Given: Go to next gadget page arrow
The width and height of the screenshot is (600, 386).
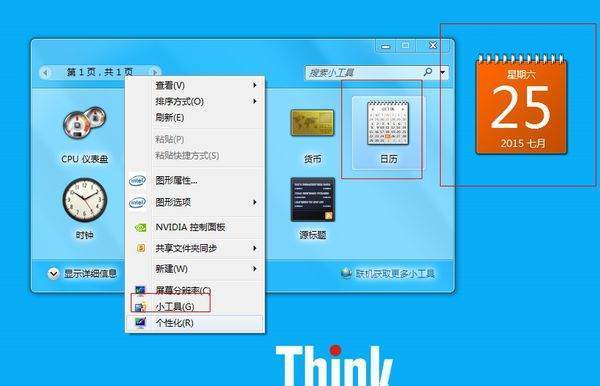Looking at the screenshot, I should click(x=154, y=72).
